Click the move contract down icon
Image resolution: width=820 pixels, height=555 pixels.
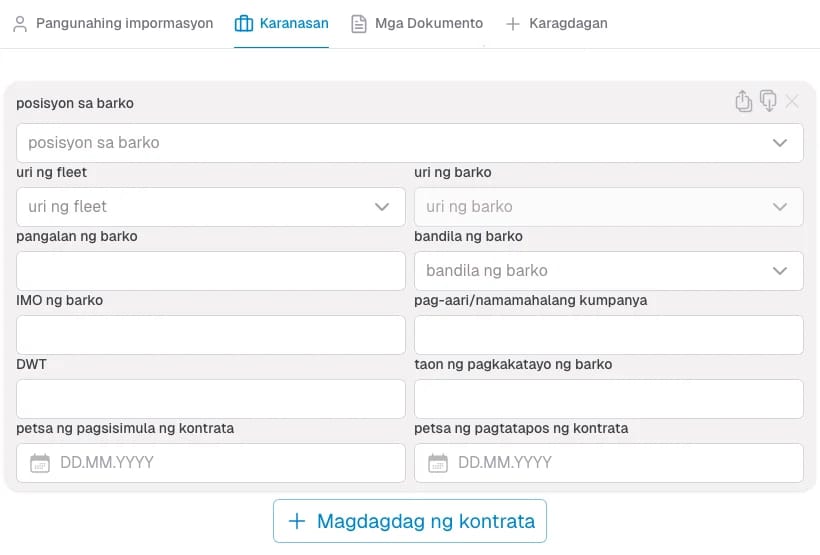[768, 101]
